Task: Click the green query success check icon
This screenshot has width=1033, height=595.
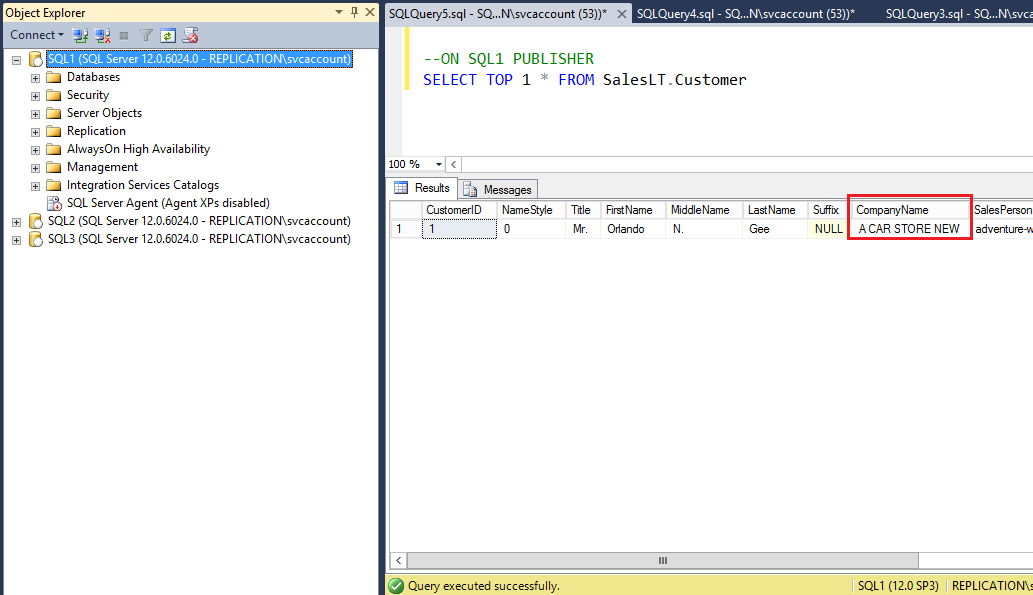Action: pos(396,586)
